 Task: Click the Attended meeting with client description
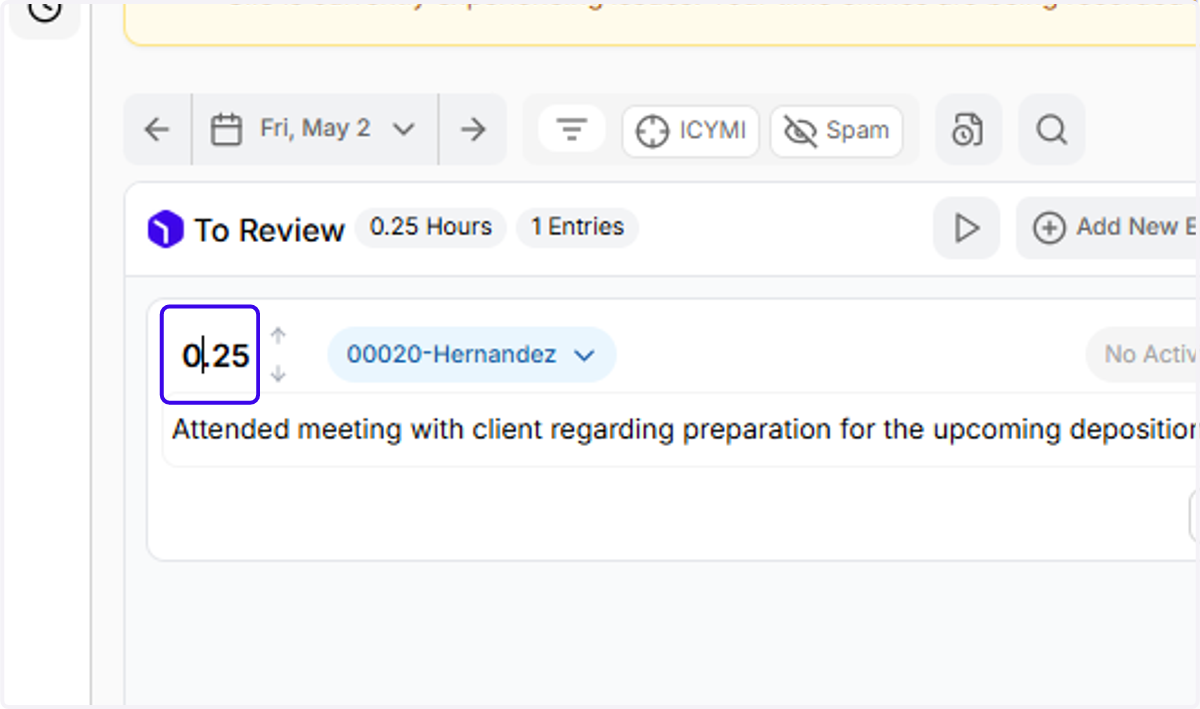pos(685,430)
